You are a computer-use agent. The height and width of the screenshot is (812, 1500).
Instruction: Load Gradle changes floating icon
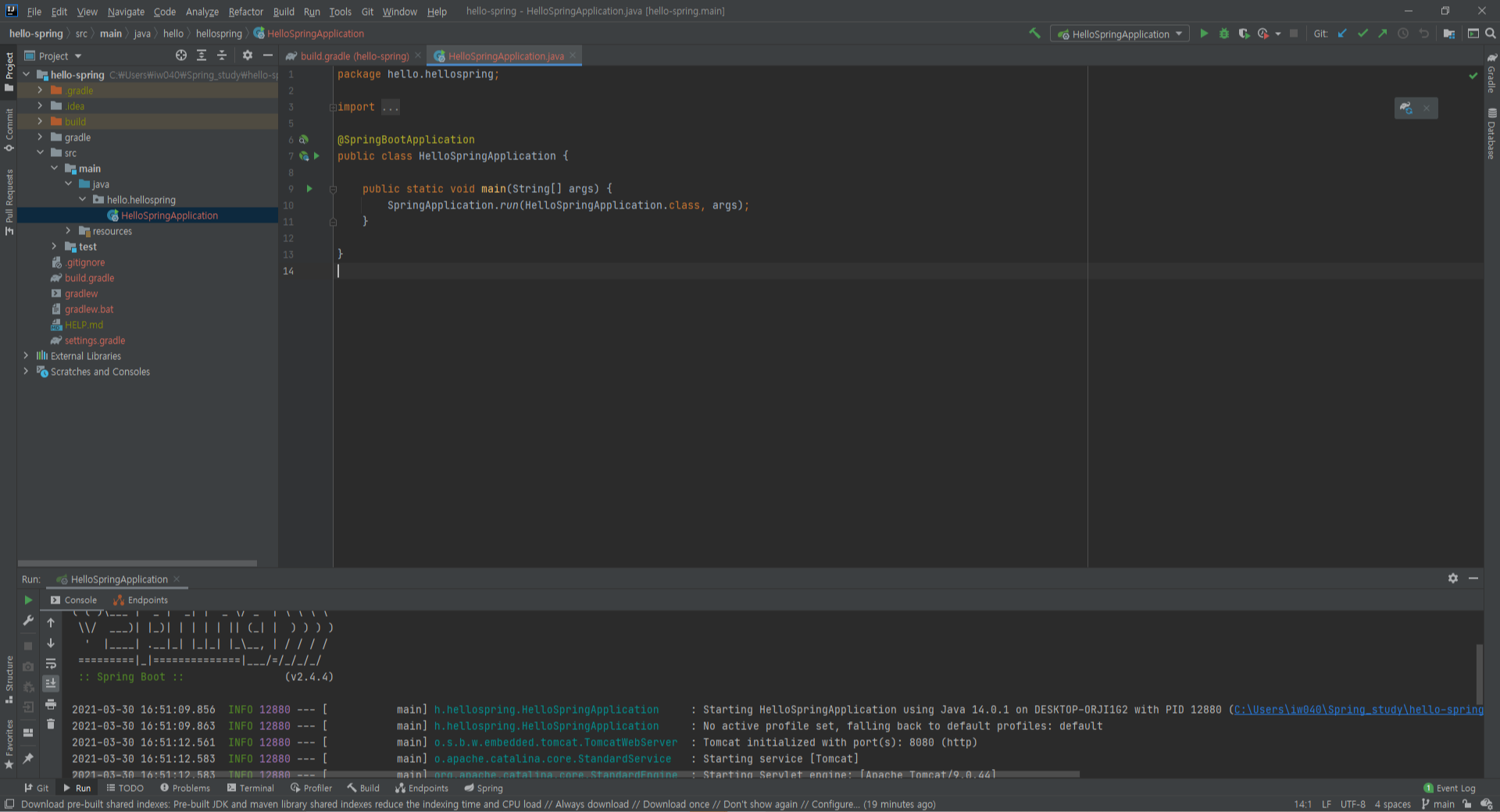1406,109
